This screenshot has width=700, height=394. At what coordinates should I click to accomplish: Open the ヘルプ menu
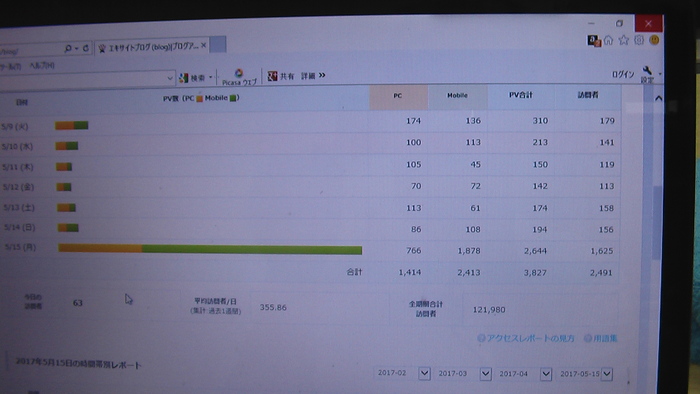42,66
